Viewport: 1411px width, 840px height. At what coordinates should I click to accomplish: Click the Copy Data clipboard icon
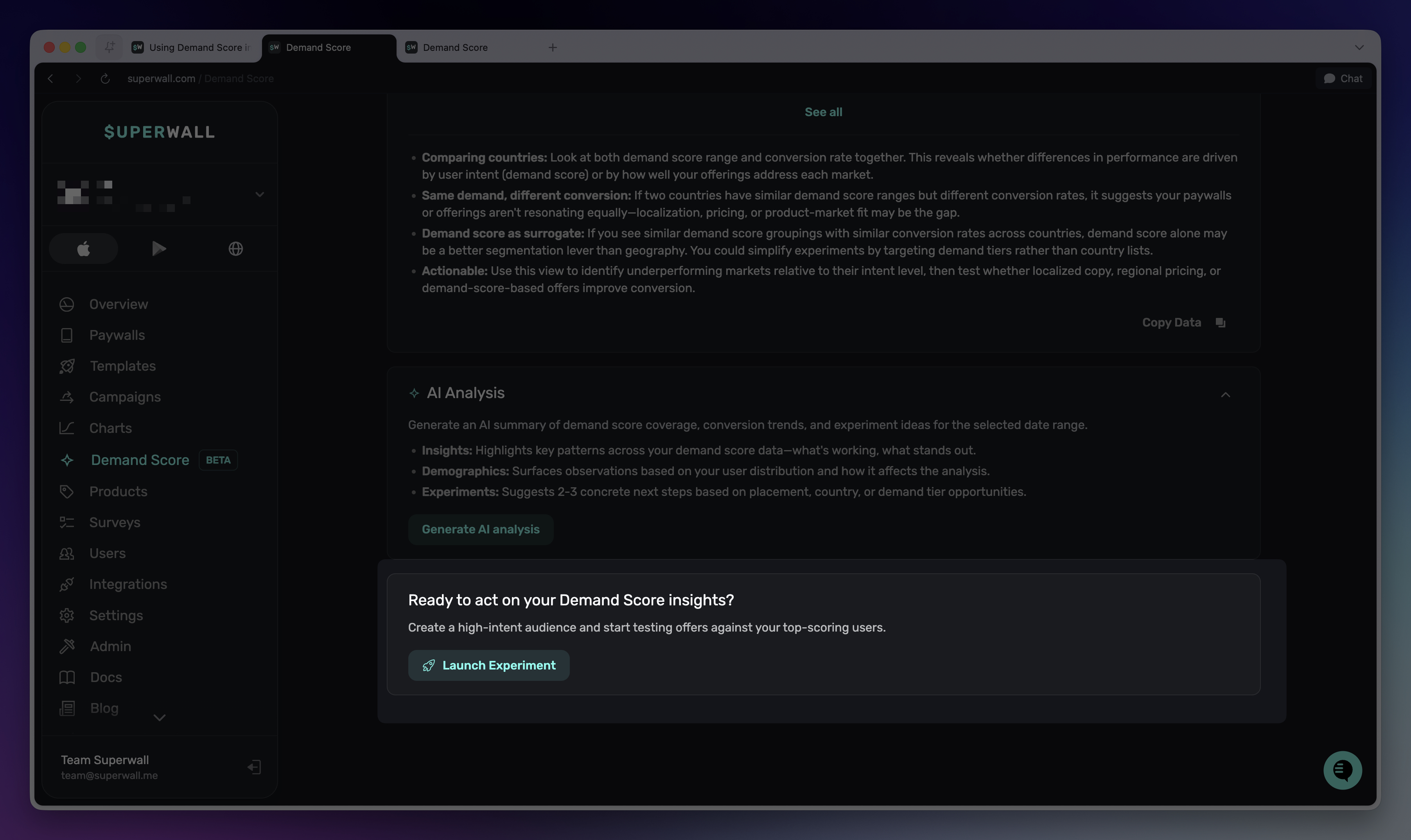pyautogui.click(x=1220, y=323)
